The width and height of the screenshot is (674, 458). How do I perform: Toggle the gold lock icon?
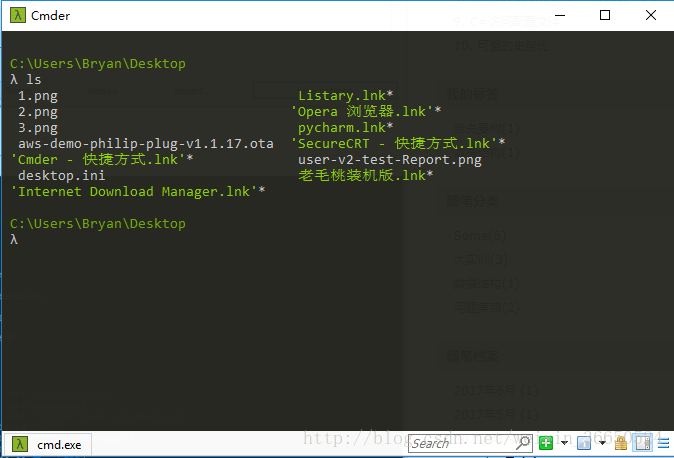point(621,443)
